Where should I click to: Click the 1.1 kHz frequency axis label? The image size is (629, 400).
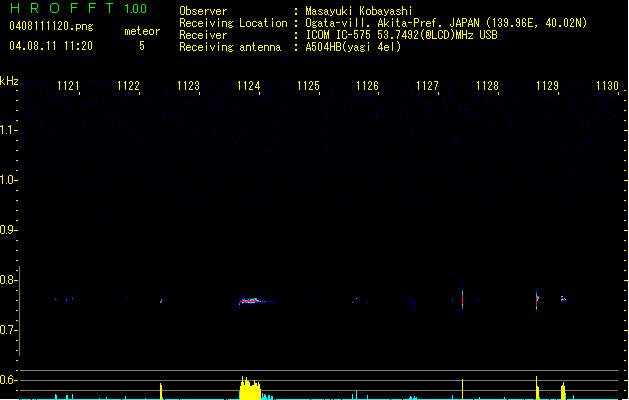[8, 130]
